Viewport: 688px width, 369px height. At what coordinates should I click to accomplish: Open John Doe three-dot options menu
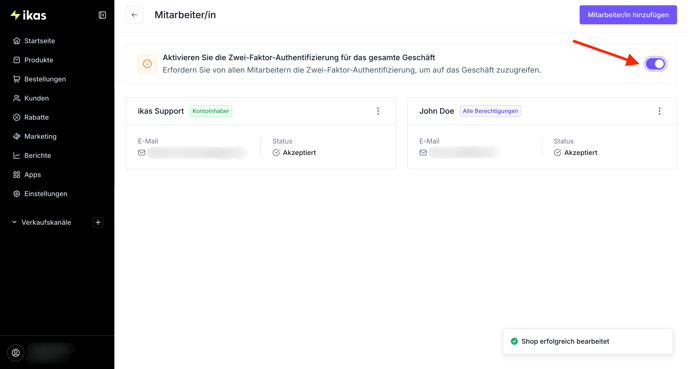pyautogui.click(x=659, y=111)
